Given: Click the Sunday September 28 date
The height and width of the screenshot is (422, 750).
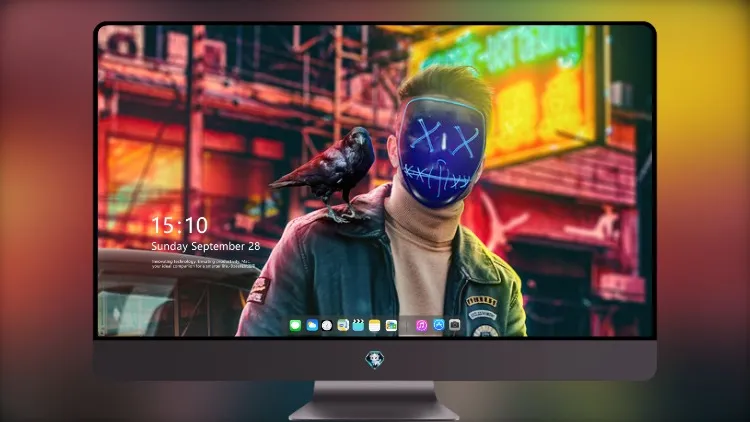Looking at the screenshot, I should point(206,246).
